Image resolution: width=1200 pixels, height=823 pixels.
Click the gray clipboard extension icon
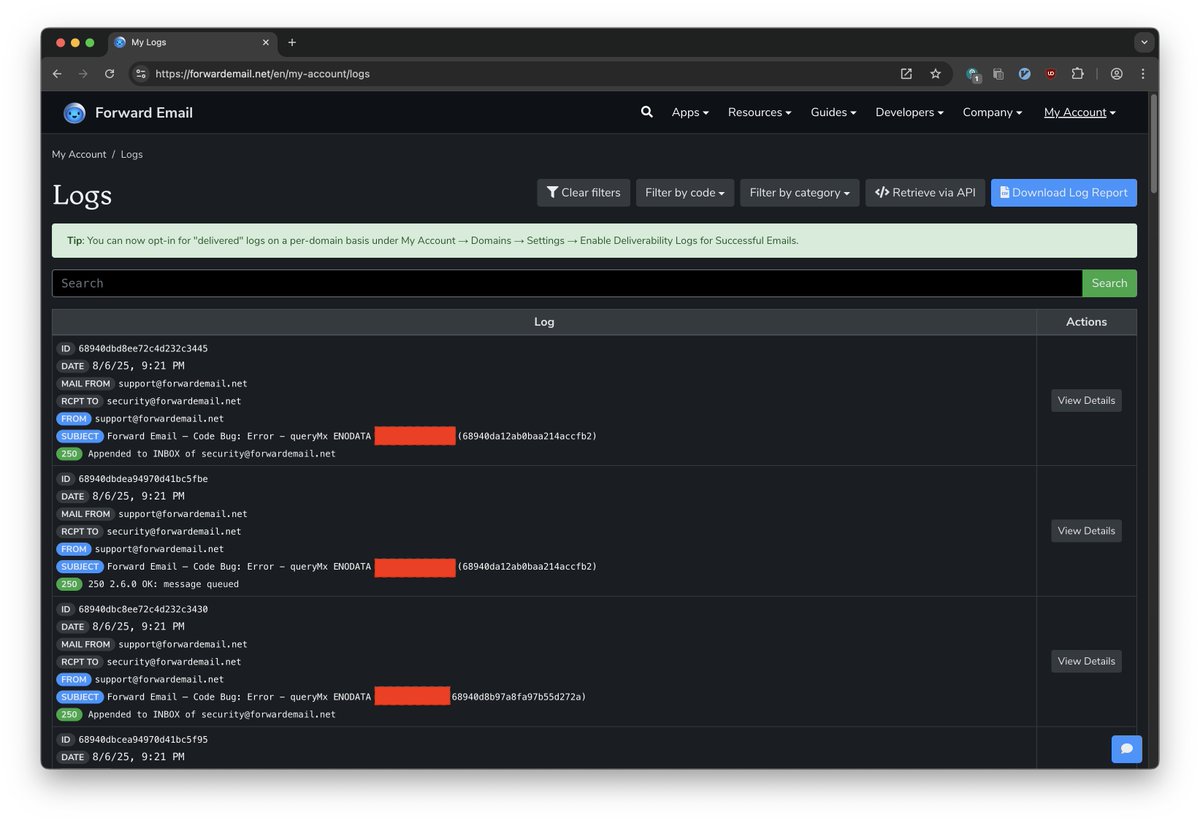tap(998, 74)
